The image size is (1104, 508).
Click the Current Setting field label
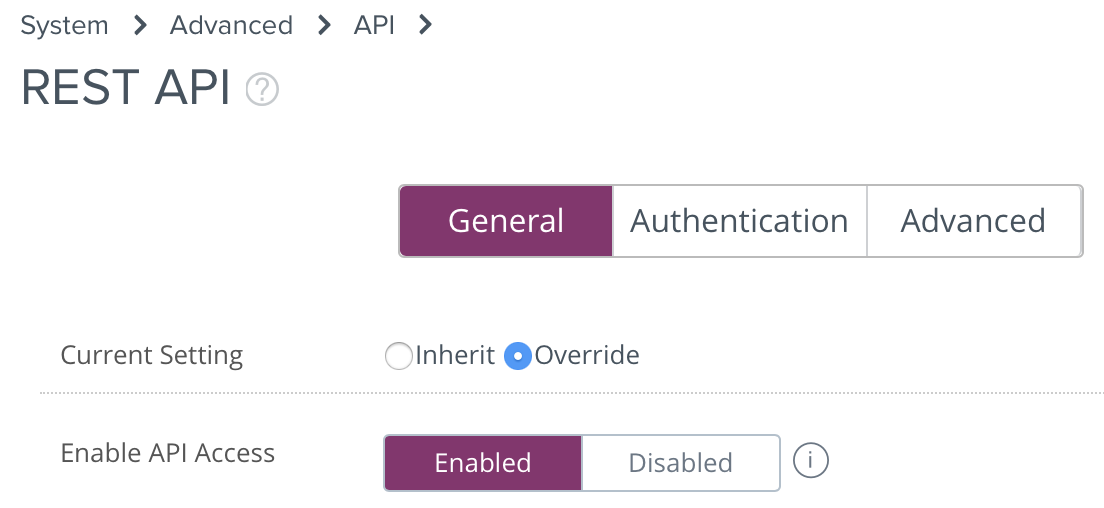pos(152,355)
